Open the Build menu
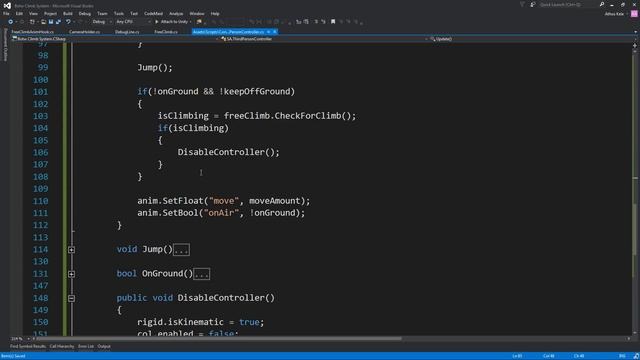Screen dimensions: 640x360 (68, 13)
